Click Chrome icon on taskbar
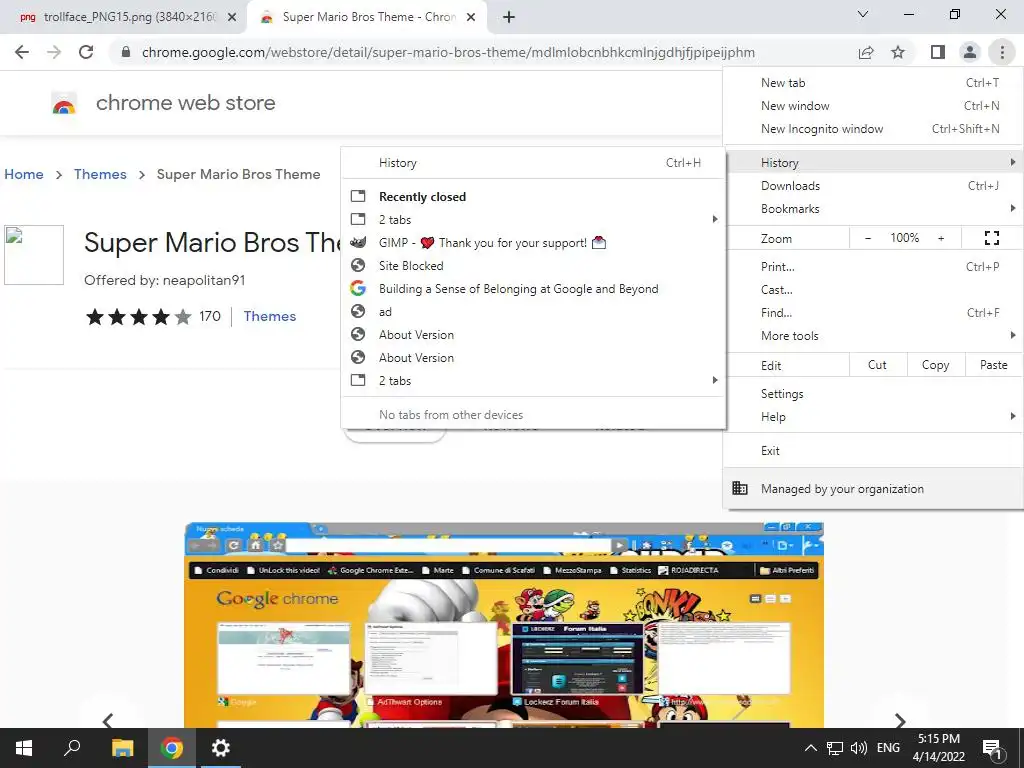This screenshot has height=768, width=1024. tap(172, 748)
